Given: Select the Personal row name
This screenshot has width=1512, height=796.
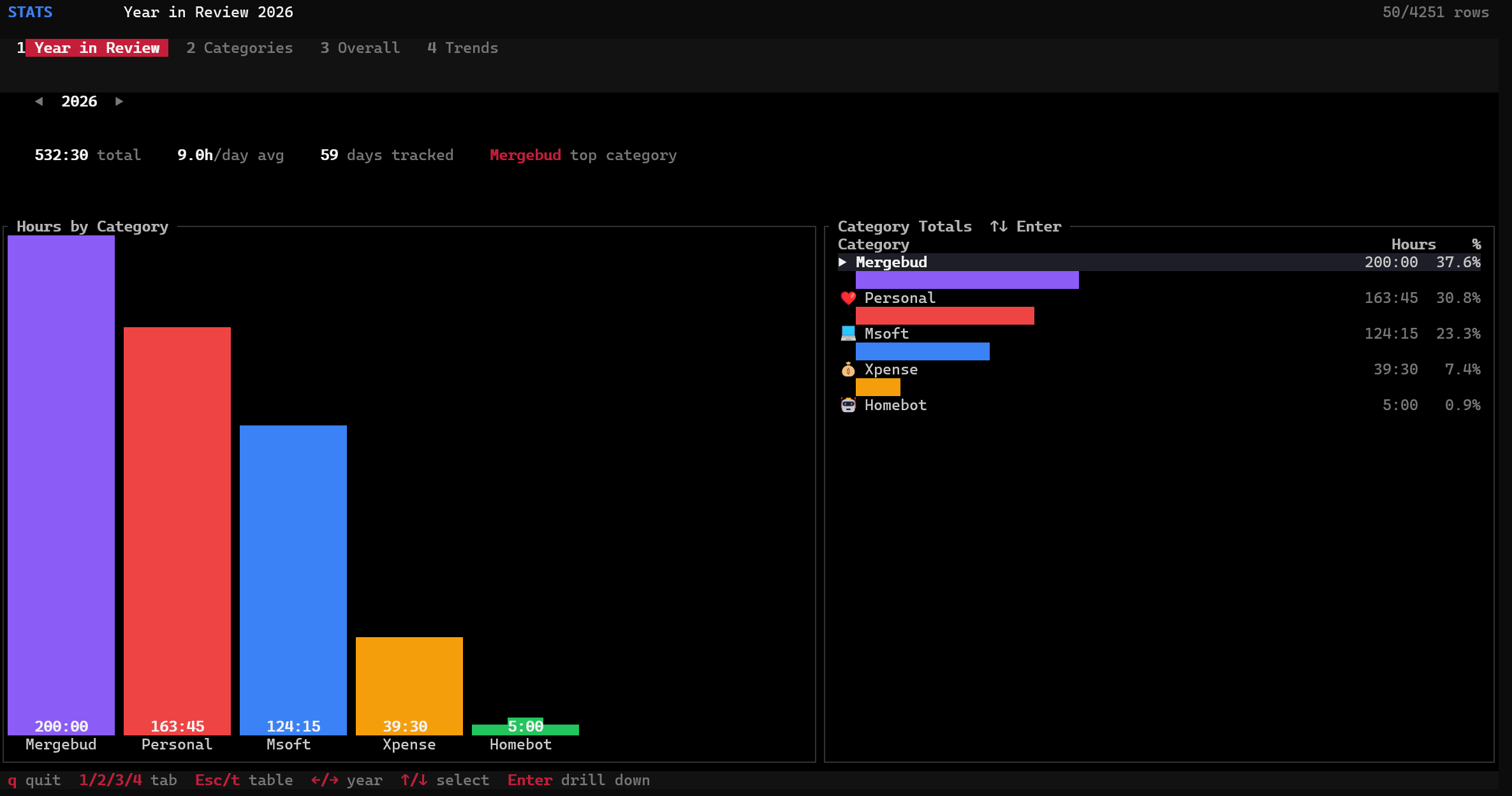Looking at the screenshot, I should (900, 298).
